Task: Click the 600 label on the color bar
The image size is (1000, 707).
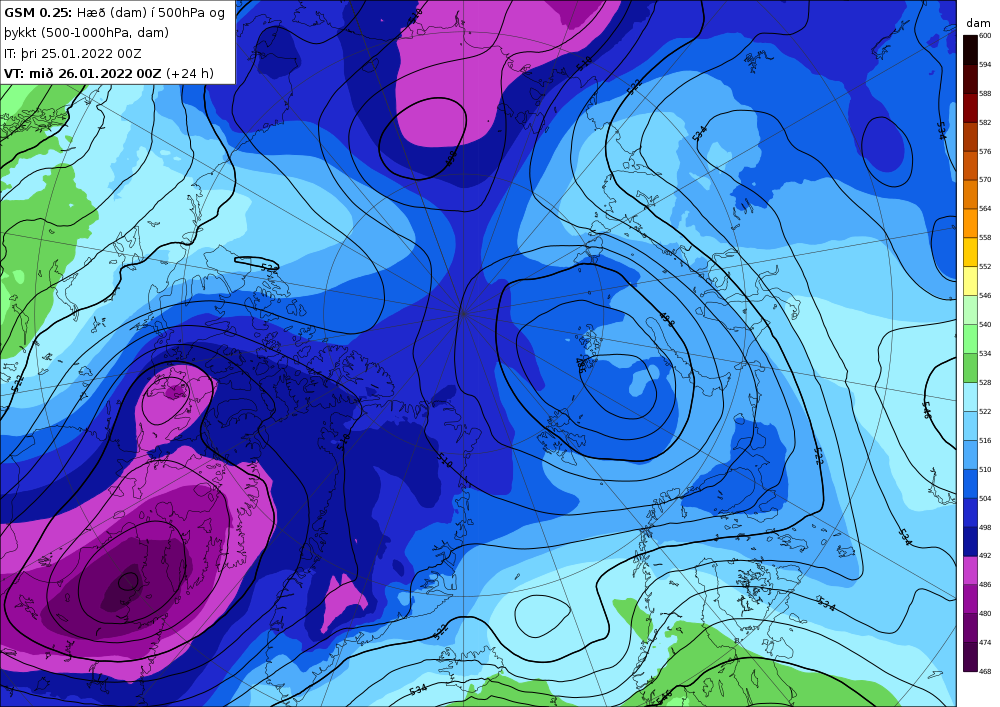Action: pos(985,36)
